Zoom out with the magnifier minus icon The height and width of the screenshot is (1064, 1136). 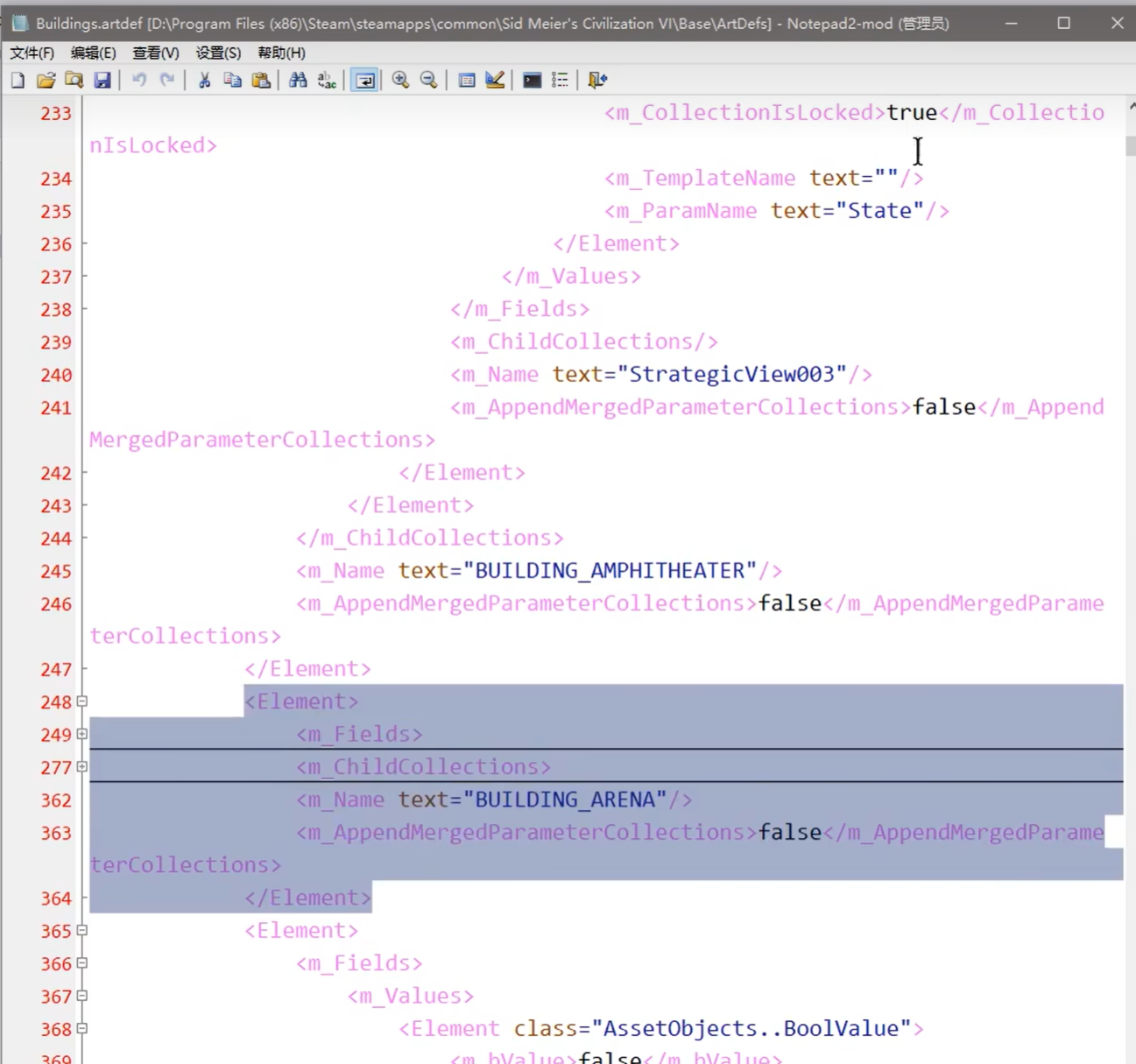pos(429,81)
